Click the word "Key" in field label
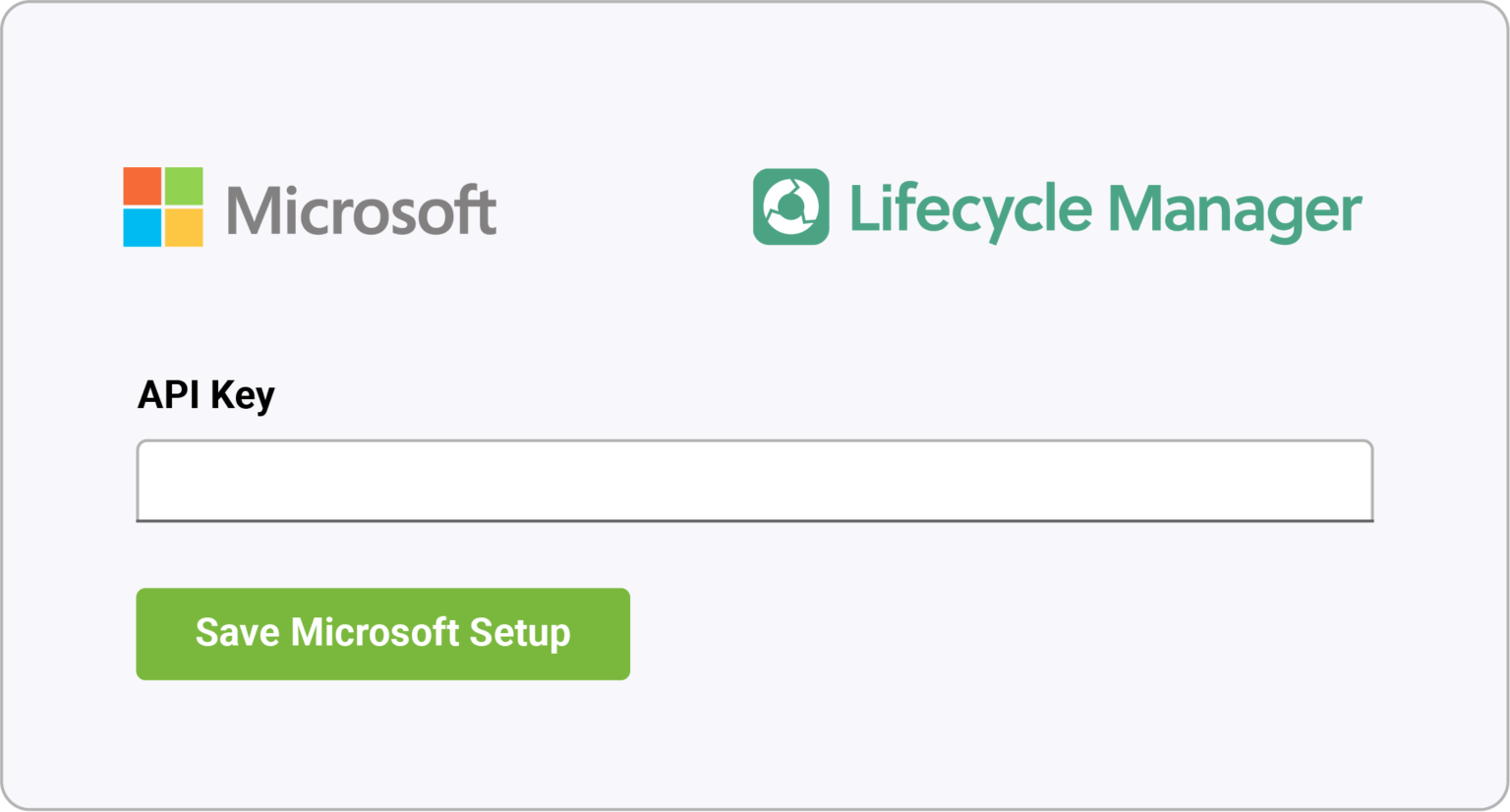Viewport: 1510px width, 812px height. (242, 395)
